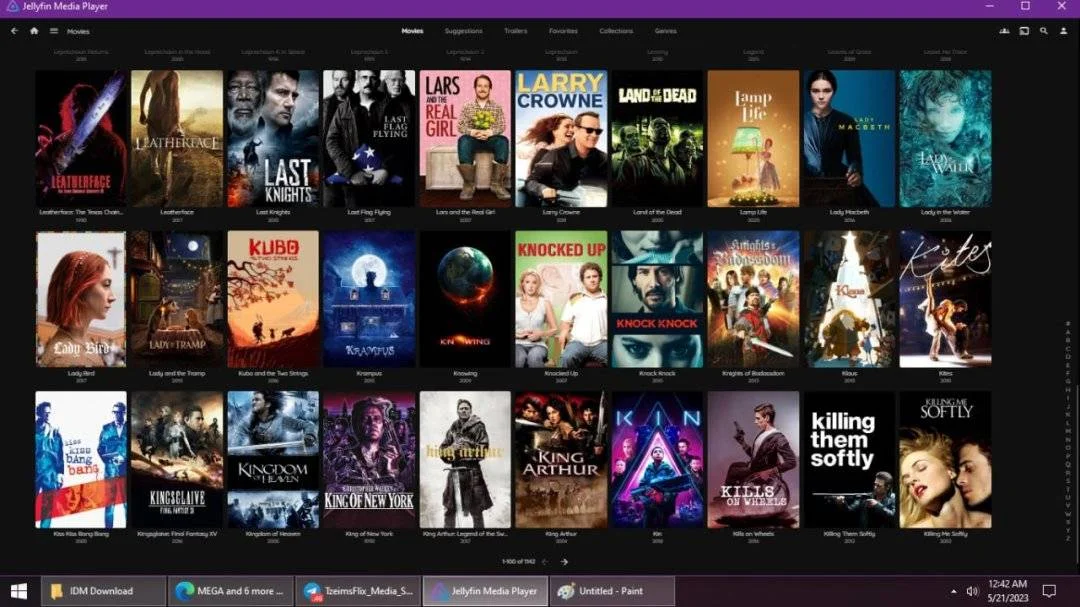Click the 'Knocked Up' title text
Screen dimensions: 1080x607
click(x=561, y=373)
